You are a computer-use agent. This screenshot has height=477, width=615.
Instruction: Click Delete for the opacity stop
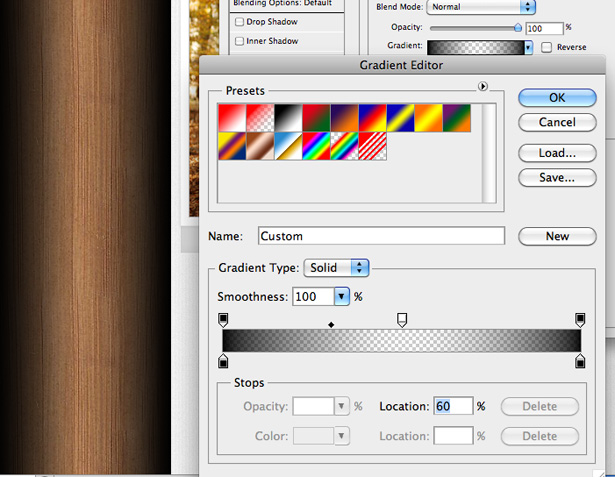(540, 406)
